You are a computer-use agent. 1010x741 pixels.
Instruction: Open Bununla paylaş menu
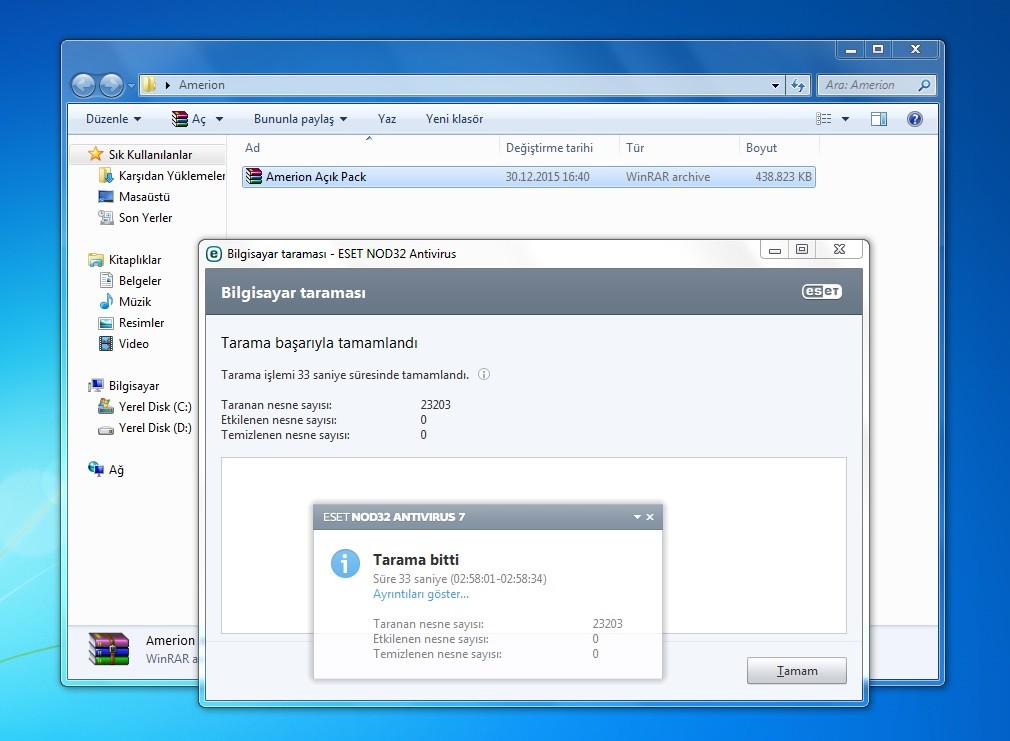[x=300, y=119]
